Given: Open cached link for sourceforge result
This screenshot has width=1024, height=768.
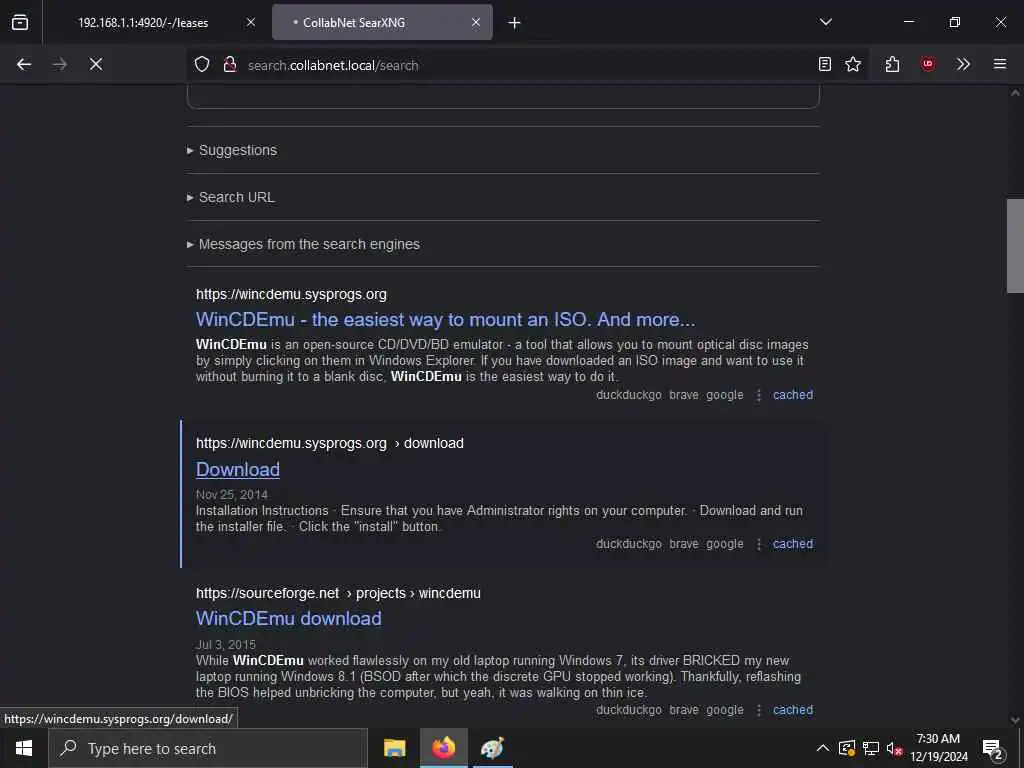Looking at the screenshot, I should tap(793, 710).
